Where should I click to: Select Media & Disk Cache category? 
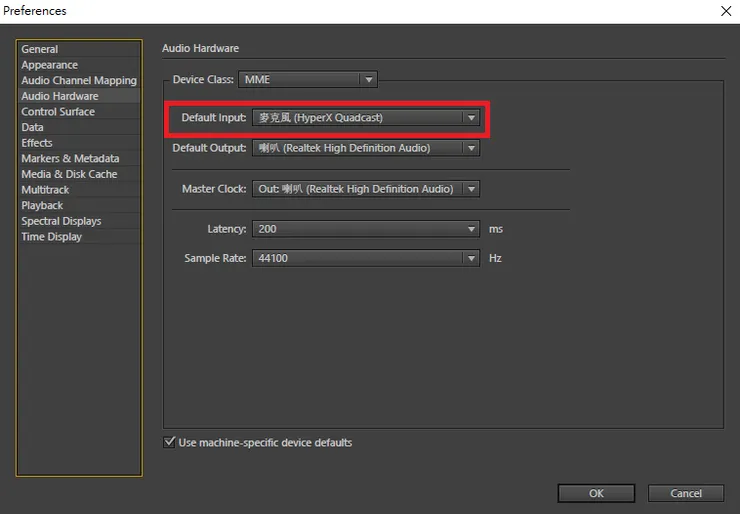pos(69,174)
